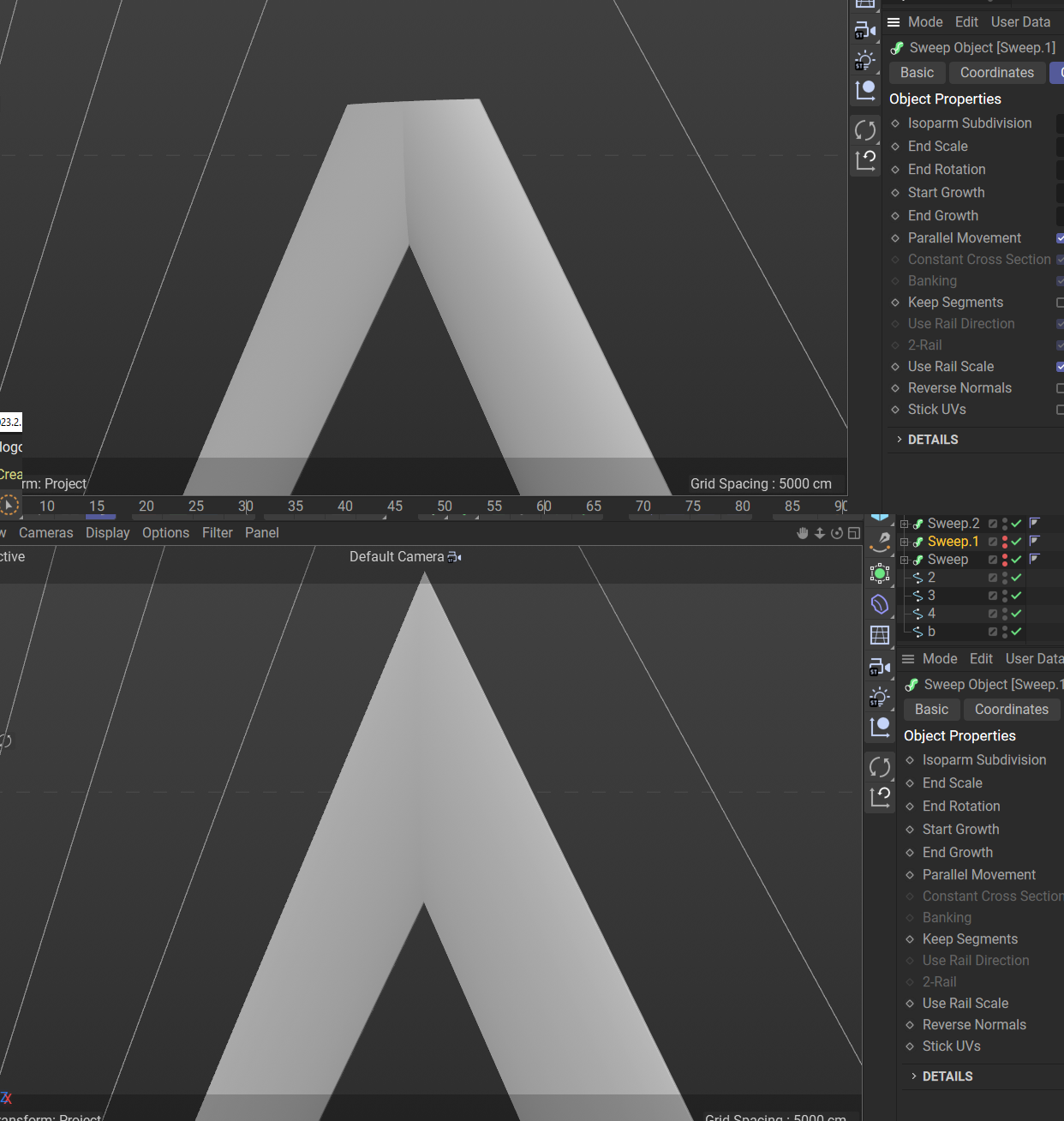Open Edit menu in lower Attribute panel
Screen dimensions: 1064x1121
[x=981, y=659]
